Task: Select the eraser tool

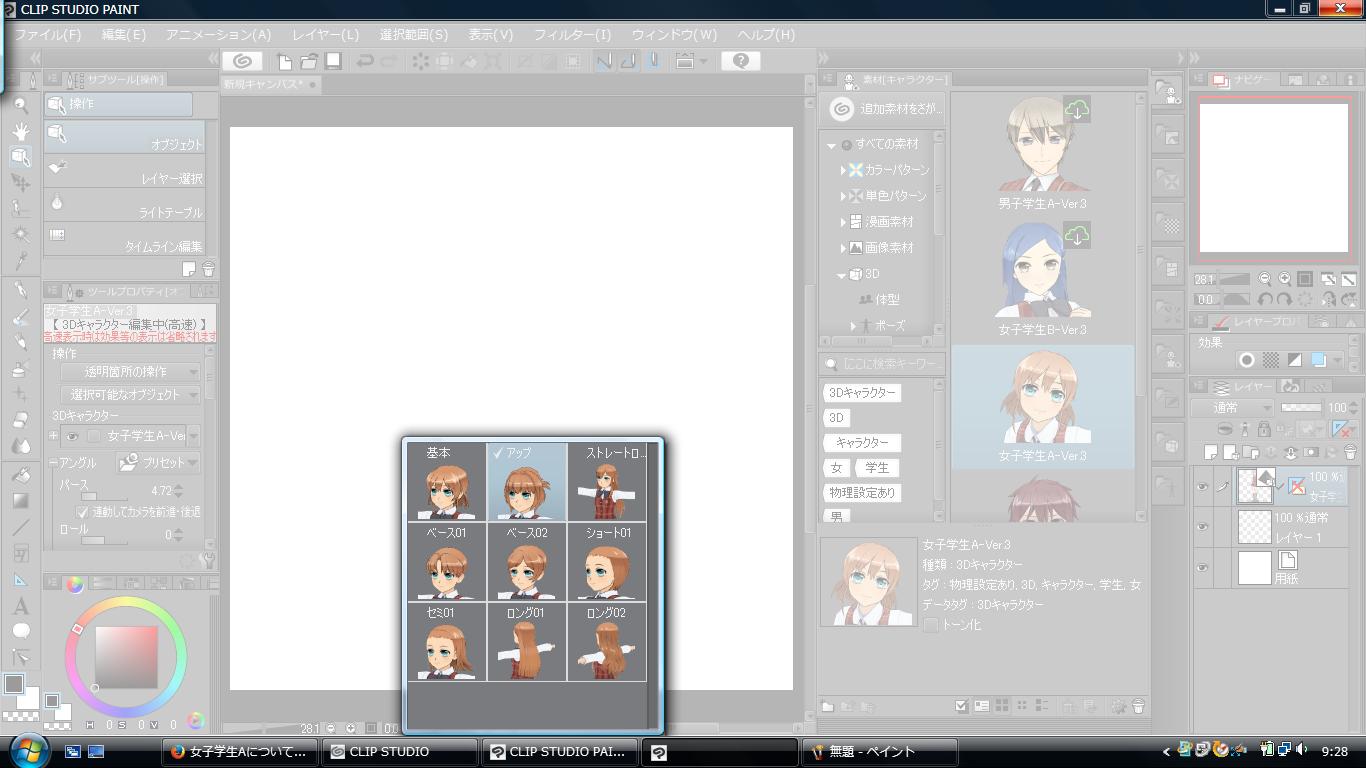Action: 20,420
